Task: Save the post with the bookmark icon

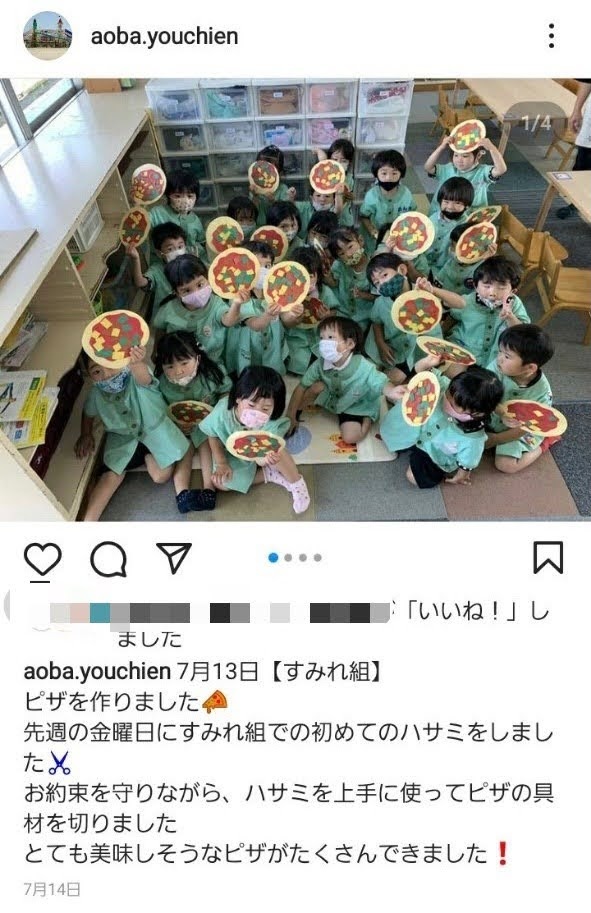Action: coord(548,558)
